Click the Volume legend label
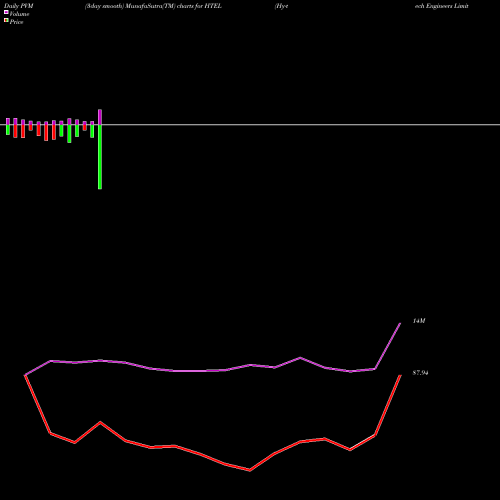Image resolution: width=500 pixels, height=500 pixels. 19,14
